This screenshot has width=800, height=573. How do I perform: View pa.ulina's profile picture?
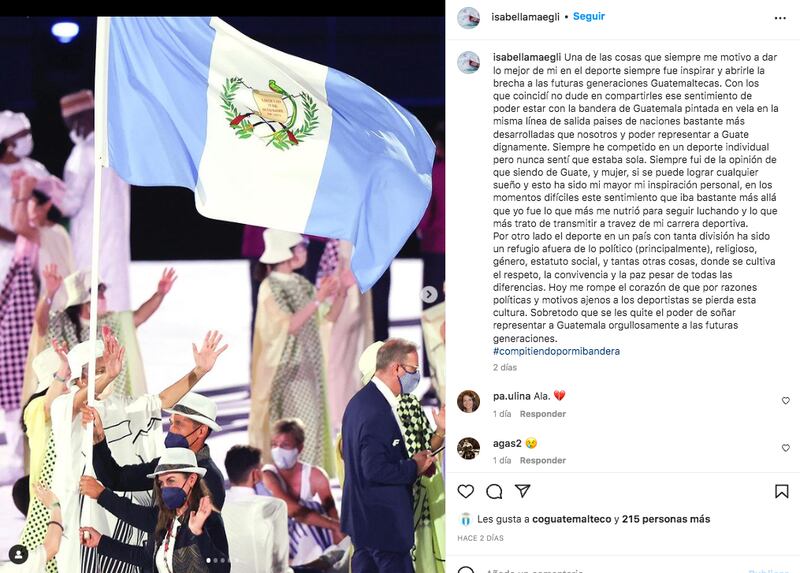point(468,401)
